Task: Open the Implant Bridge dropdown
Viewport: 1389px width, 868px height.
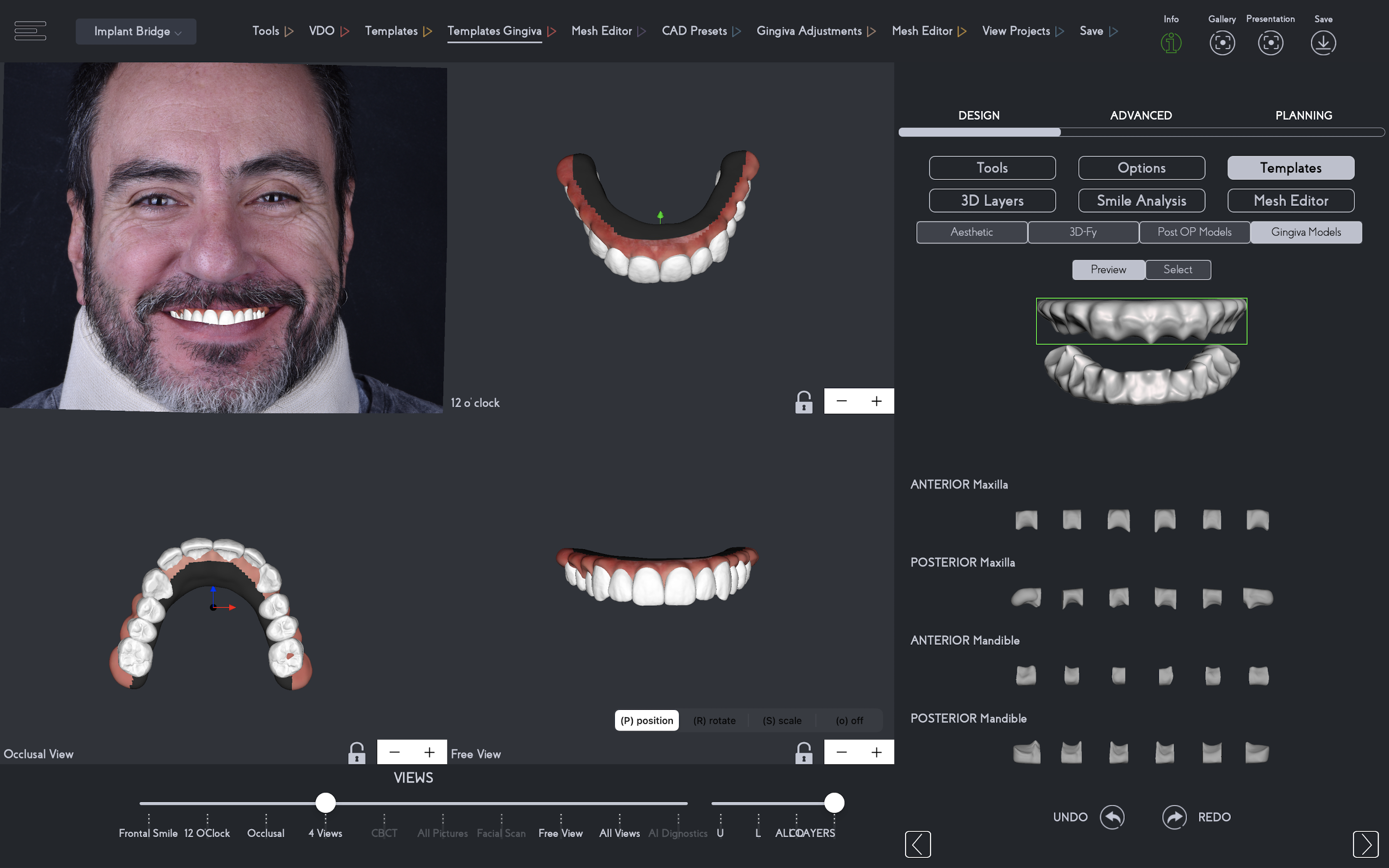Action: (136, 31)
